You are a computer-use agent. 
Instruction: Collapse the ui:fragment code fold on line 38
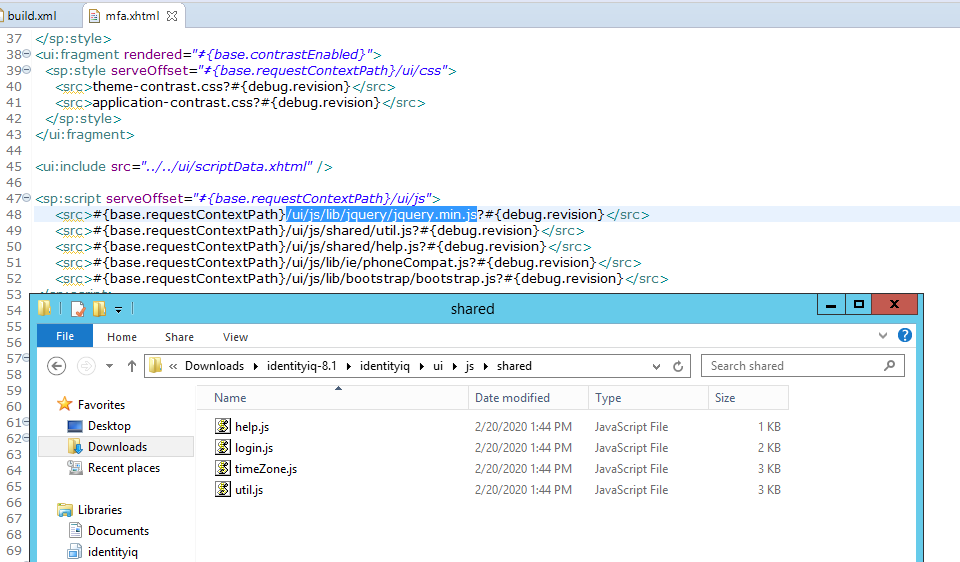tap(28, 54)
